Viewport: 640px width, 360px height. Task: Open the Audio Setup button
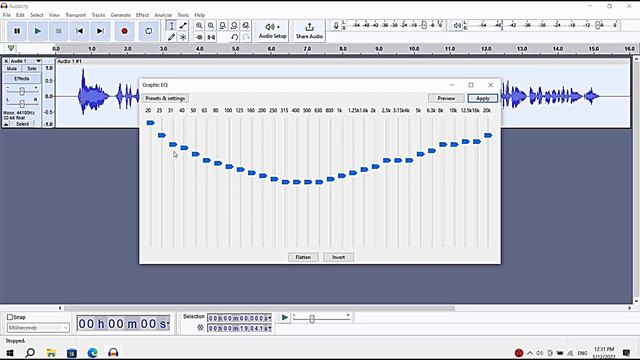(x=273, y=31)
